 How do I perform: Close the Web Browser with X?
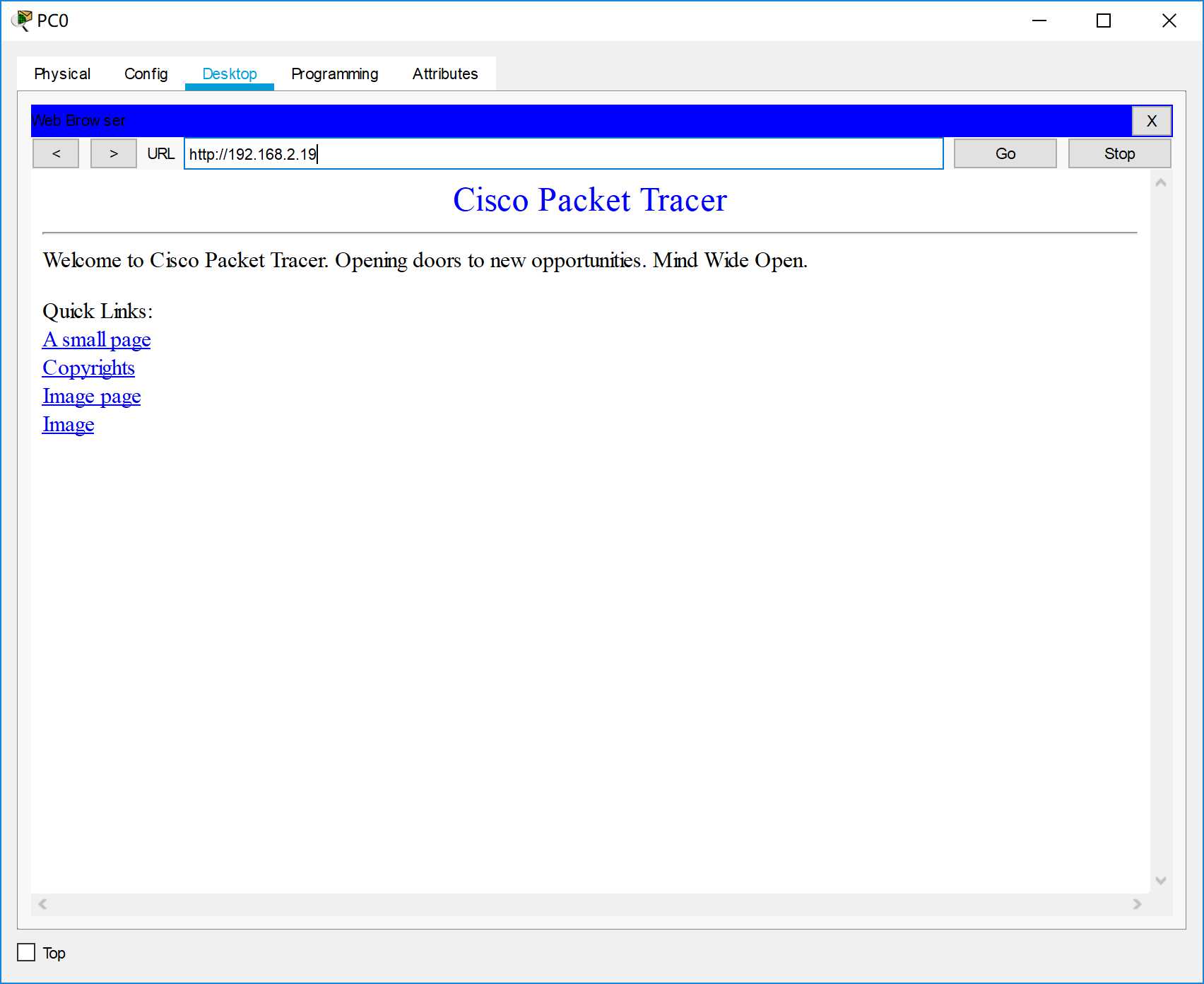[1152, 121]
